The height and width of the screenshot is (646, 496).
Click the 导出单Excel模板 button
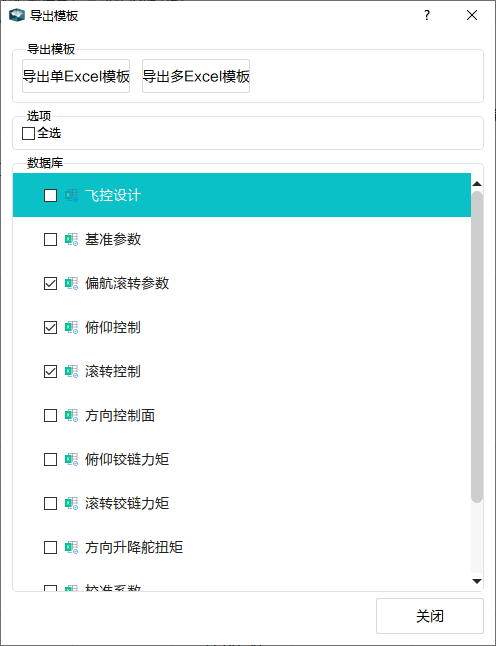[76, 76]
